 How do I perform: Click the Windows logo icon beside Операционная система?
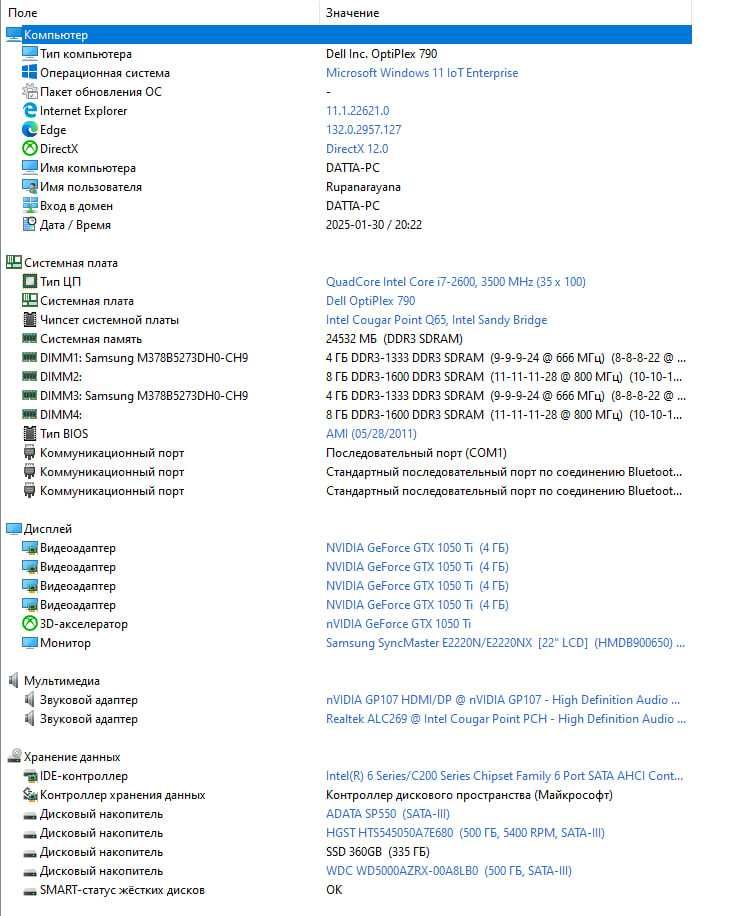click(x=29, y=72)
